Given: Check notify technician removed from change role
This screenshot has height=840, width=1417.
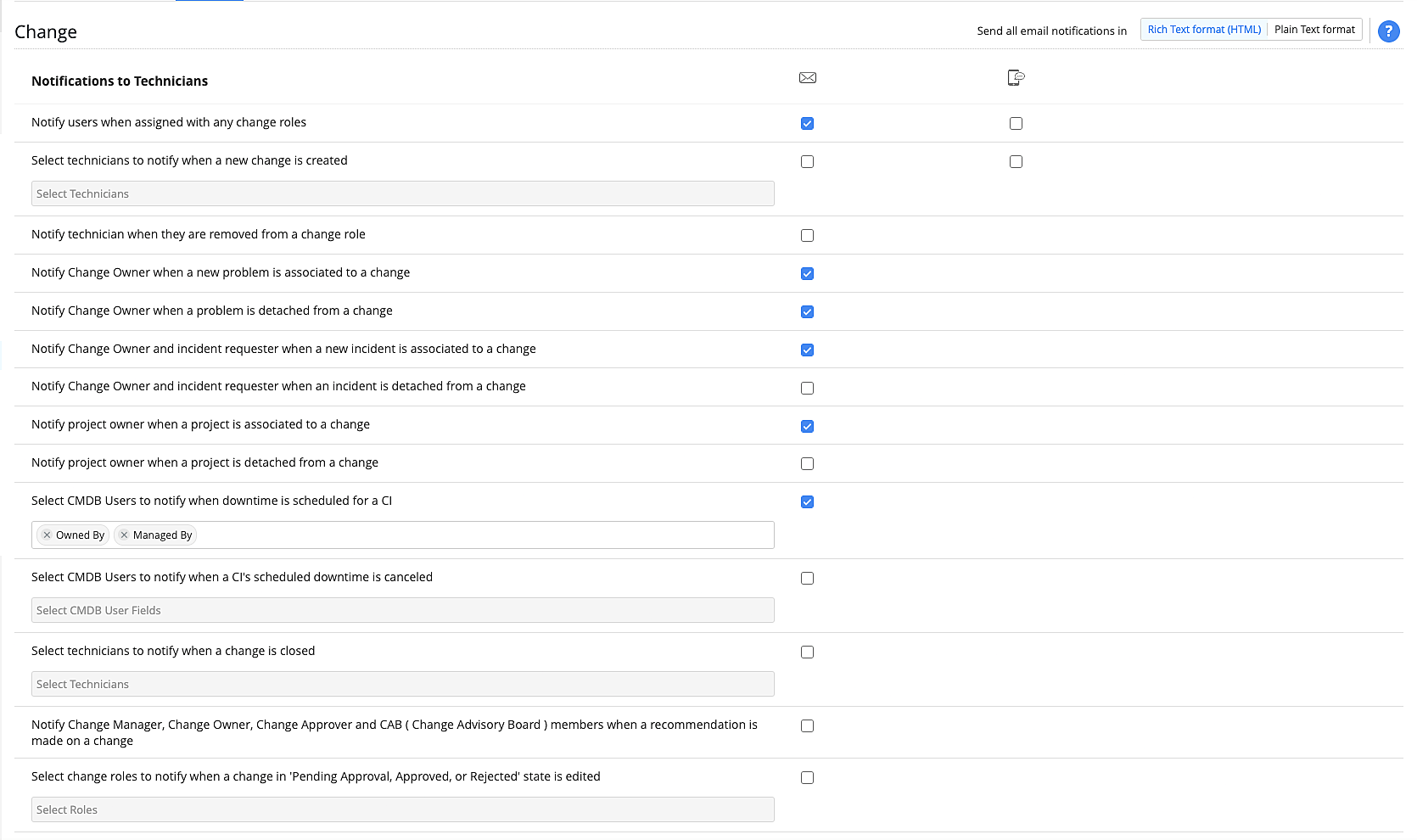Looking at the screenshot, I should pos(807,236).
